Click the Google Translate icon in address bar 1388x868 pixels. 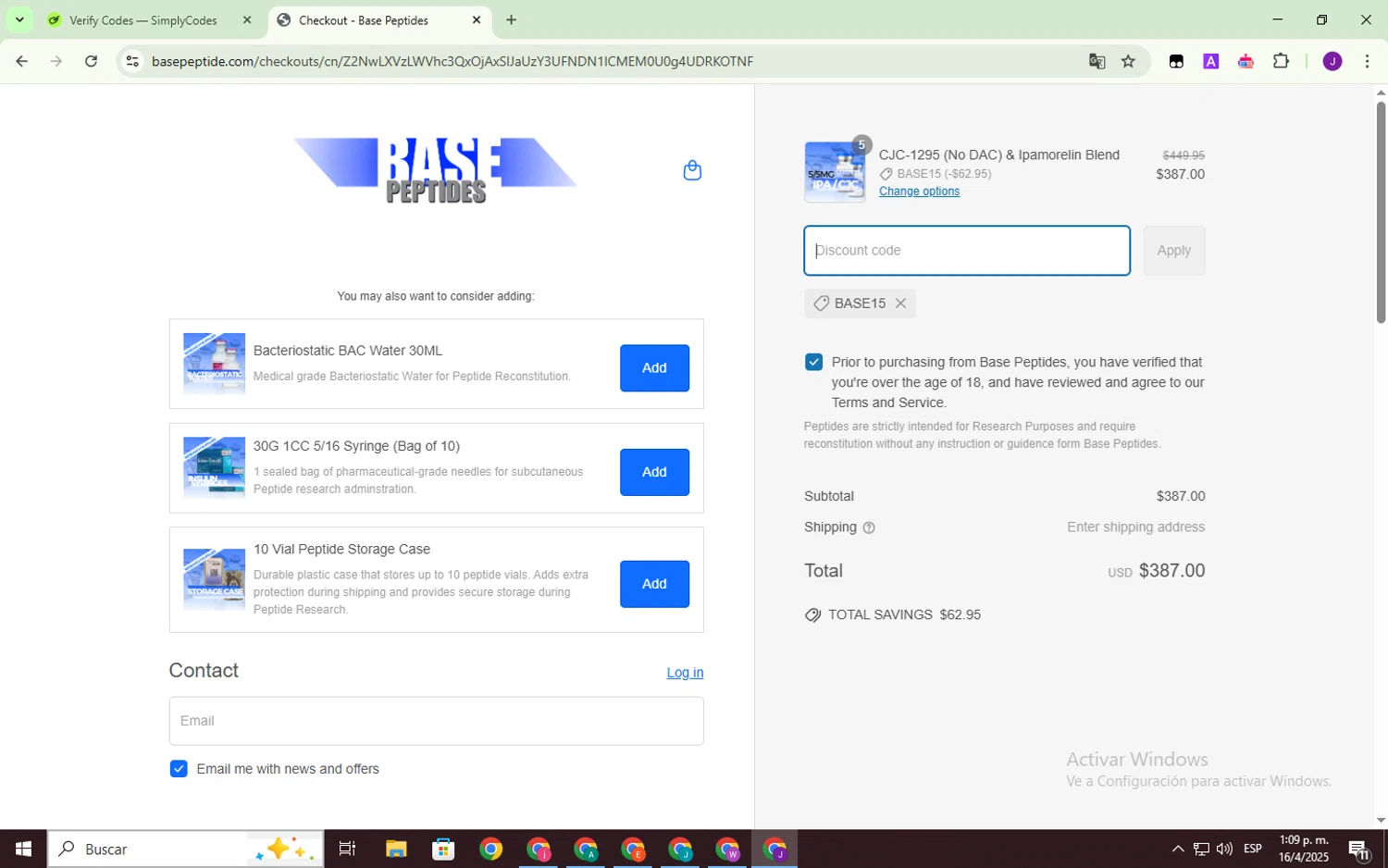tap(1097, 61)
